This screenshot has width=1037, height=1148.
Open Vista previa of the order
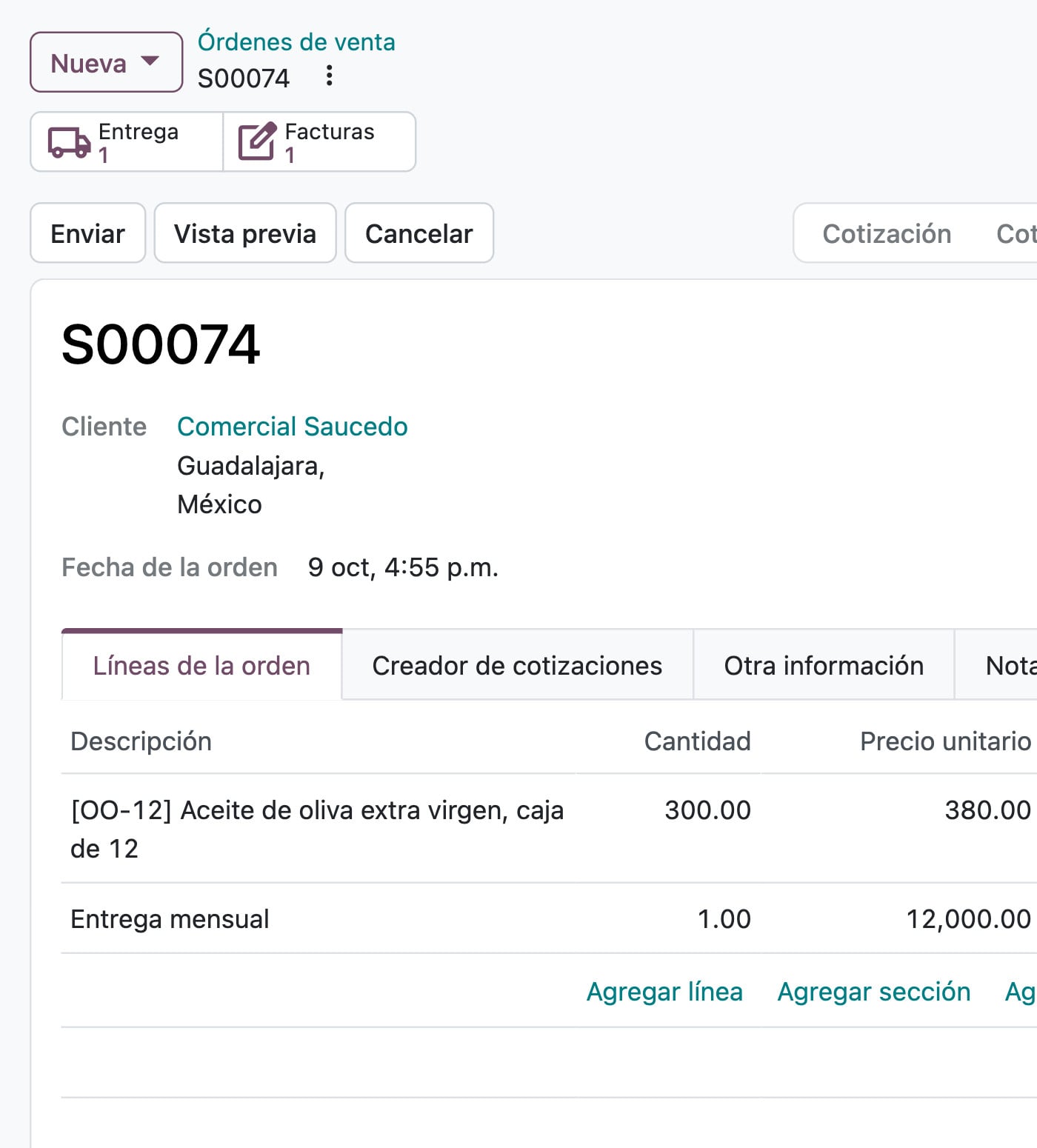[245, 233]
